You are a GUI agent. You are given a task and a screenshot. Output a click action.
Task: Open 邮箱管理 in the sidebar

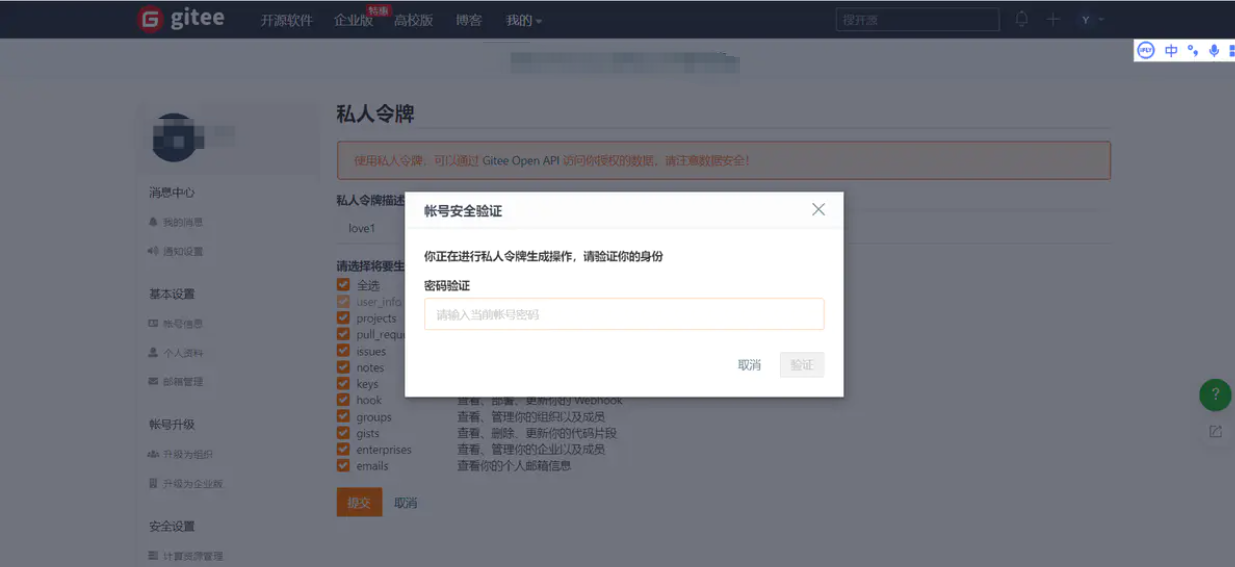click(x=176, y=382)
